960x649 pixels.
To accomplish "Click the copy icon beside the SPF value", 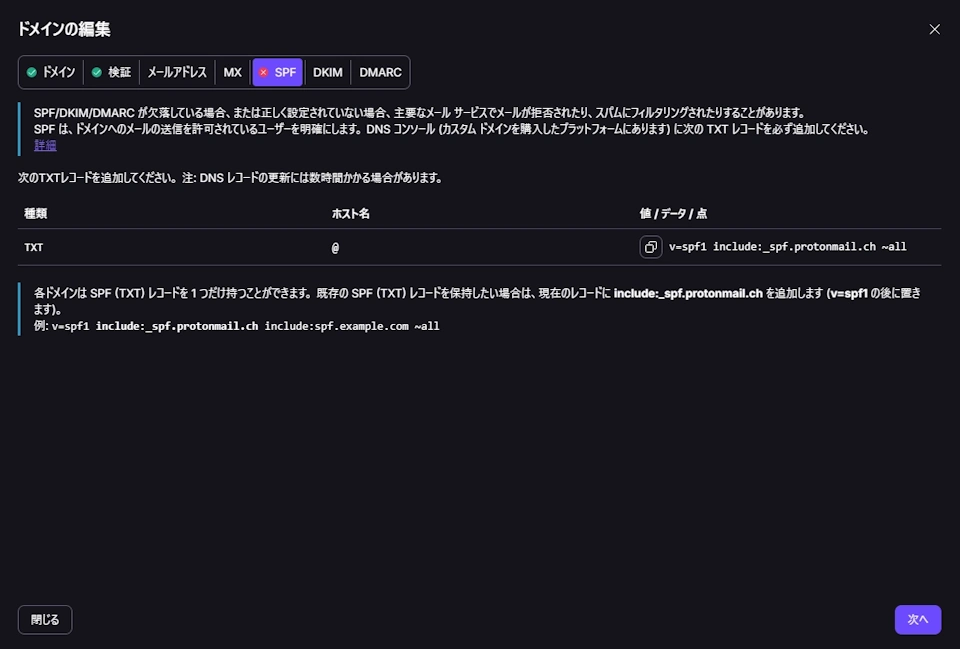I will (x=651, y=246).
